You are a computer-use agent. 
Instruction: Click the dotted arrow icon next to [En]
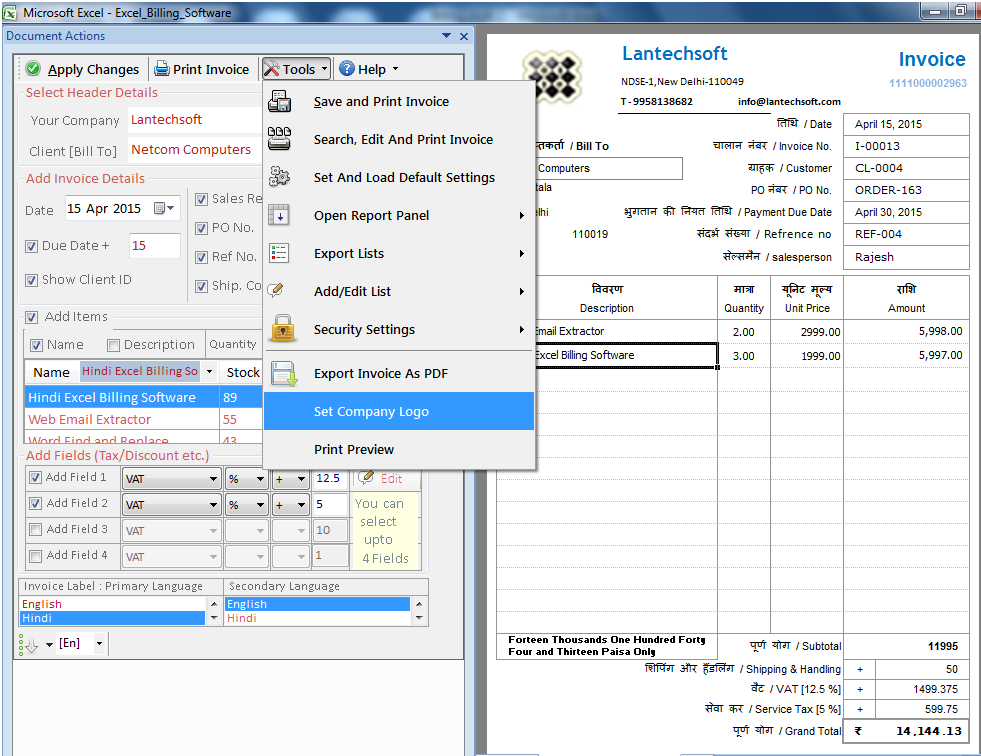click(29, 644)
